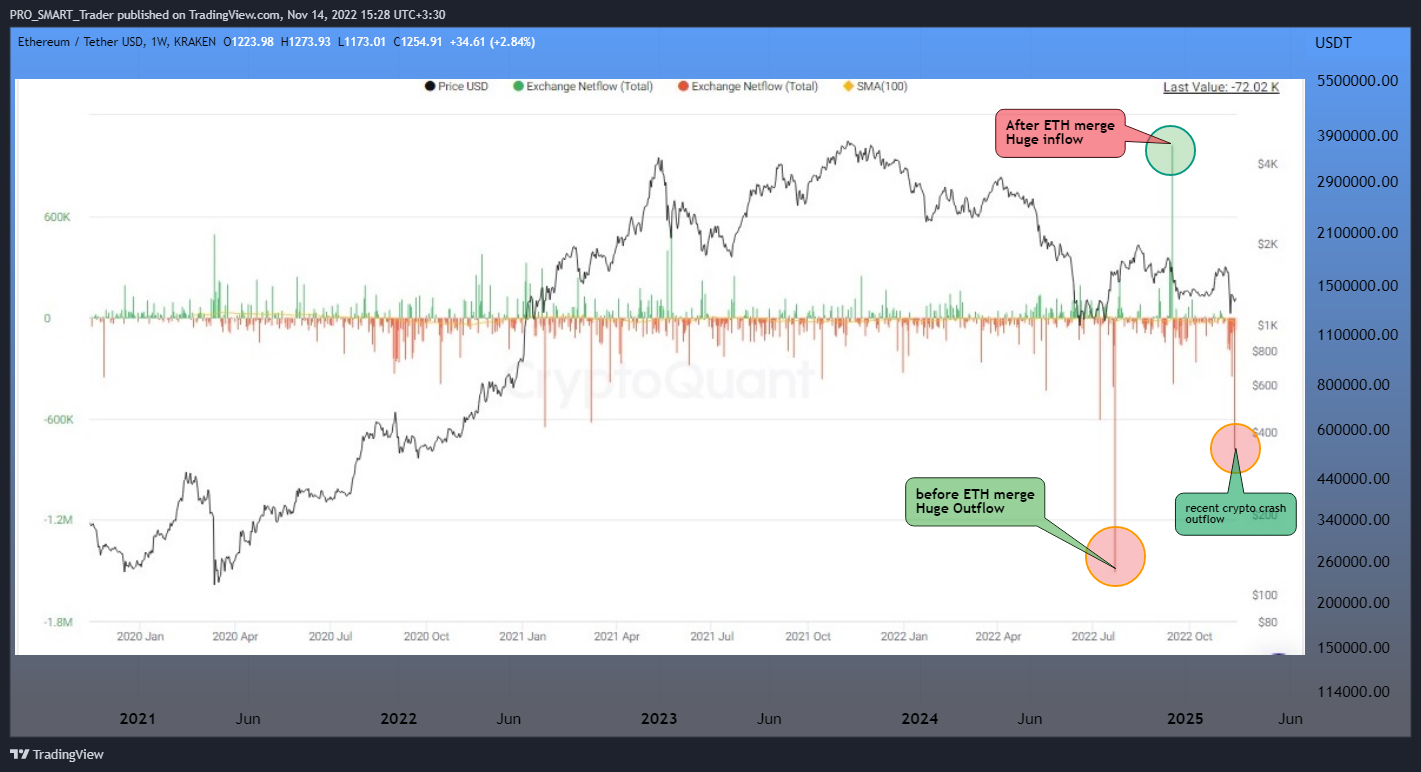Click the 600K netflow axis label
Viewport: 1421px width, 772px height.
pos(56,217)
